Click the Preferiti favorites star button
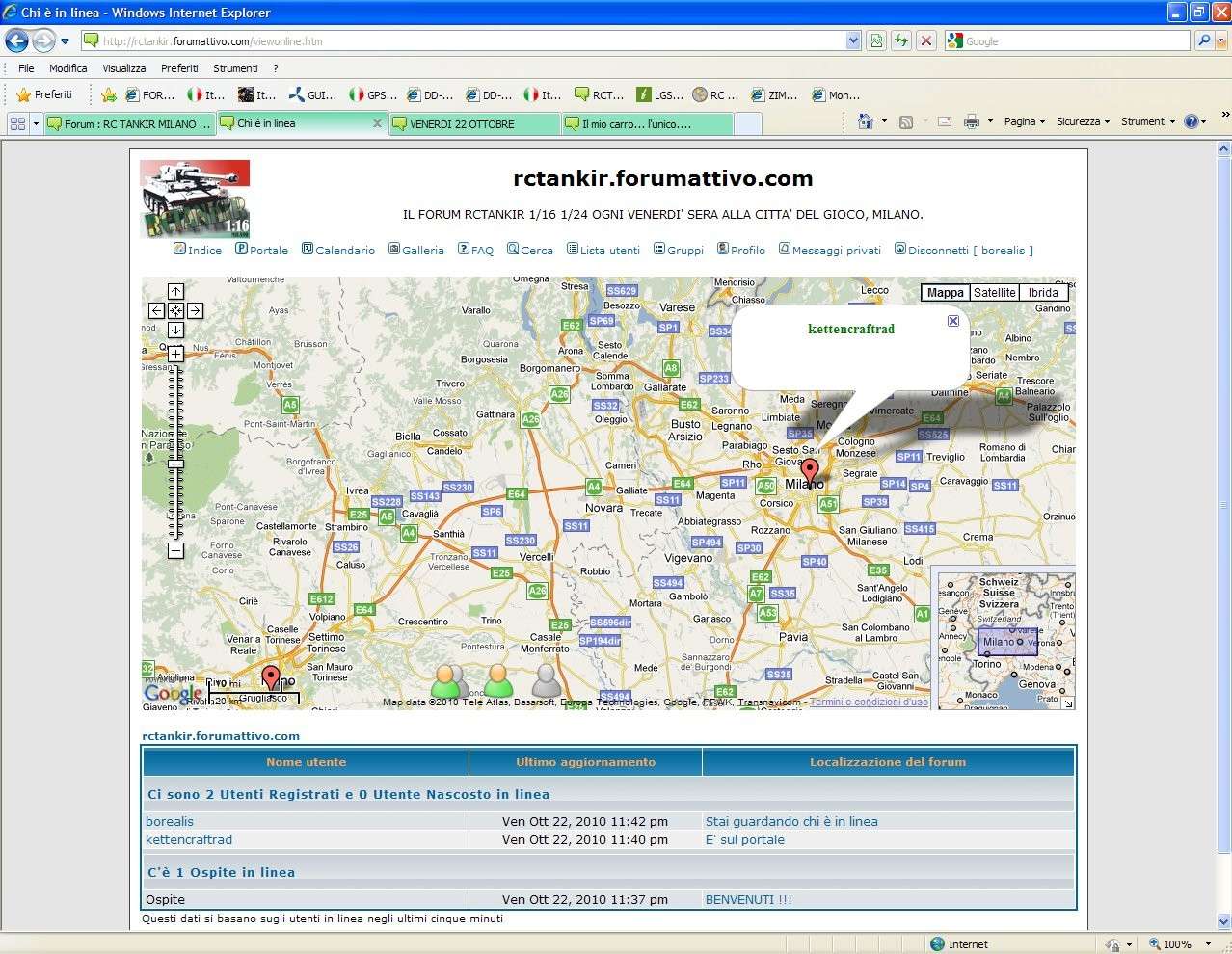 44,94
